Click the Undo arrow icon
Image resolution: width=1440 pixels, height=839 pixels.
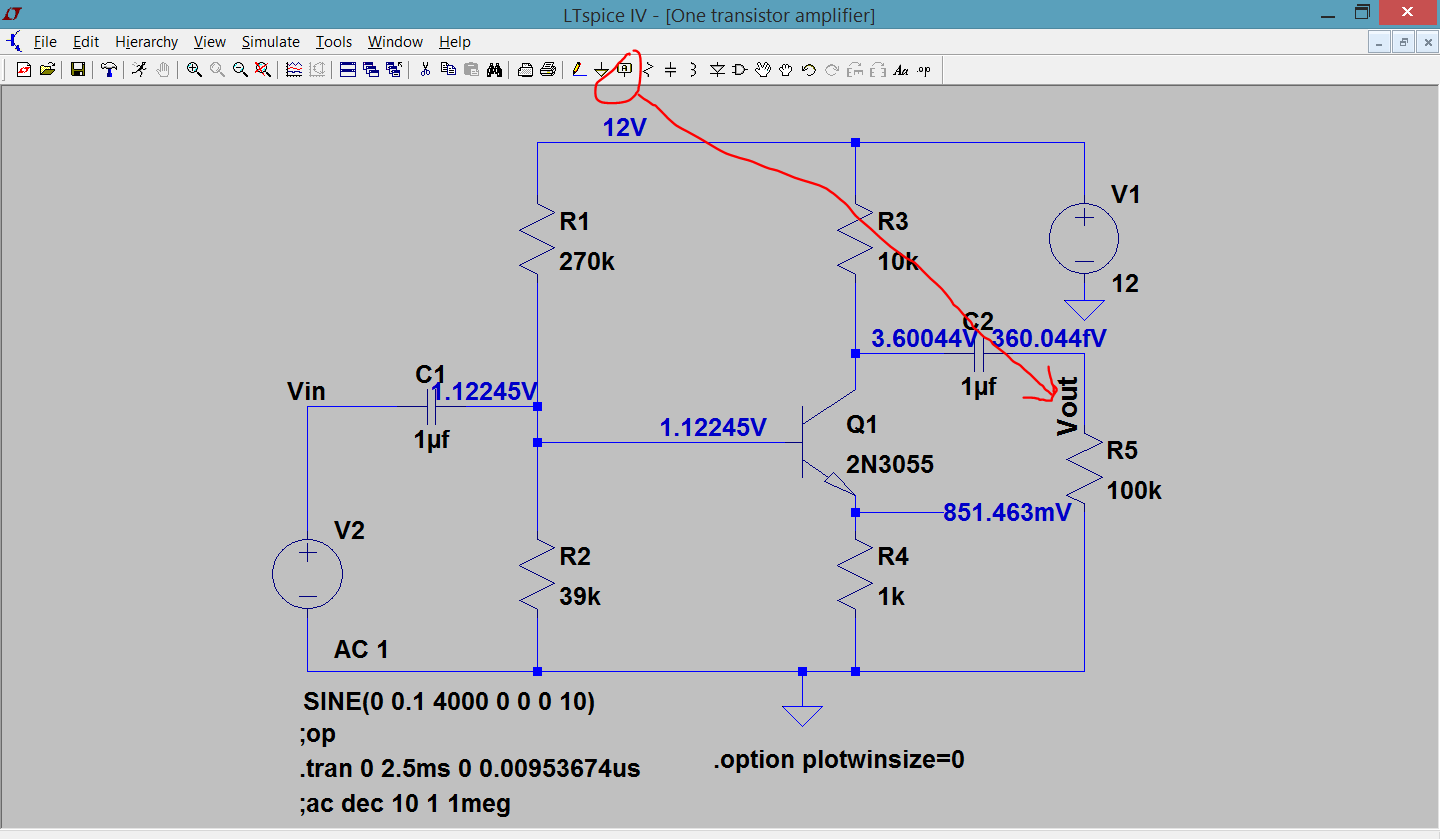(x=808, y=70)
